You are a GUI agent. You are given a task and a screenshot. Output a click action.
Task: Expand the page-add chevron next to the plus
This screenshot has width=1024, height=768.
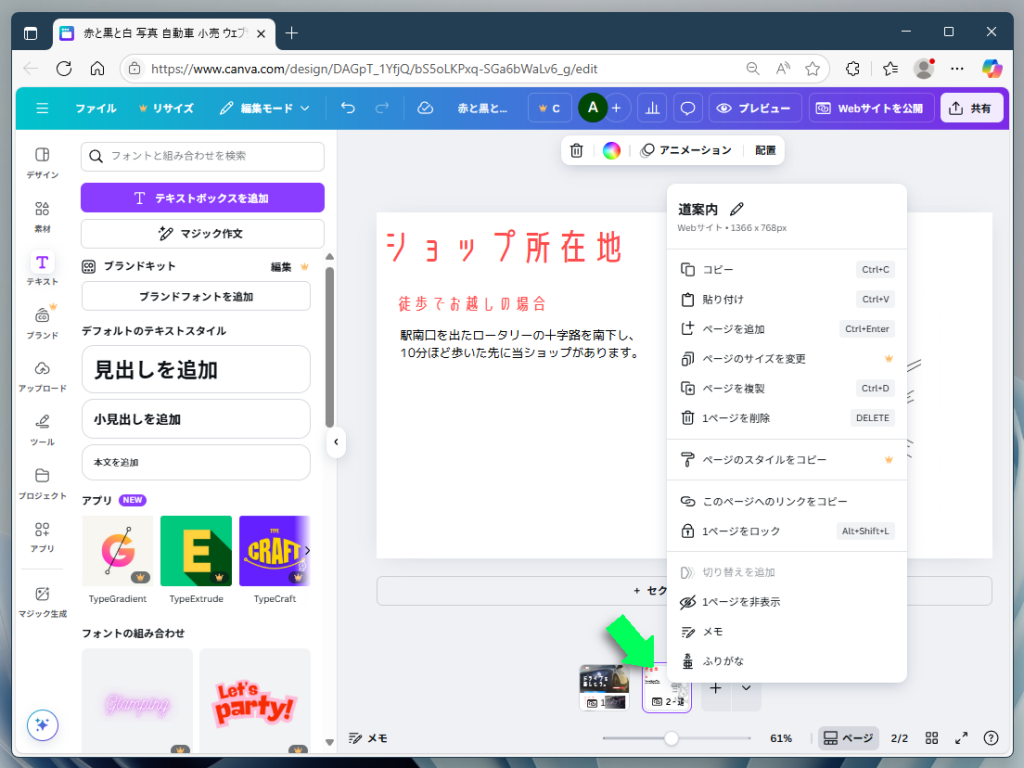[x=744, y=687]
